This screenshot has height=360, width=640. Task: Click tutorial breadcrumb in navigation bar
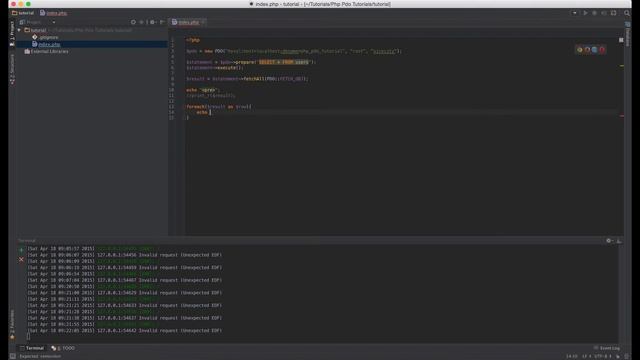click(x=23, y=13)
